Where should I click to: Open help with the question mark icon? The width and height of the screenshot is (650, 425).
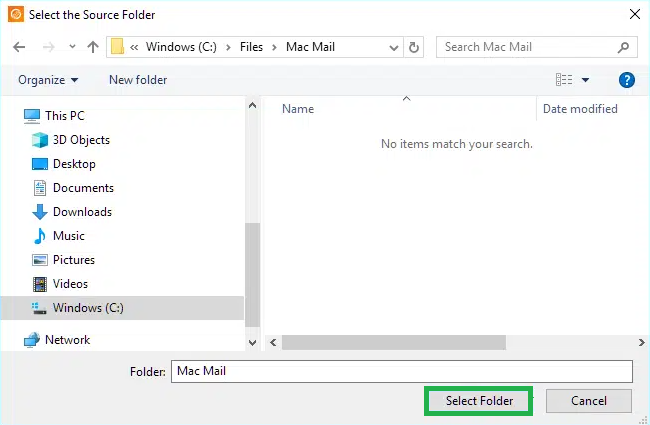(x=626, y=80)
